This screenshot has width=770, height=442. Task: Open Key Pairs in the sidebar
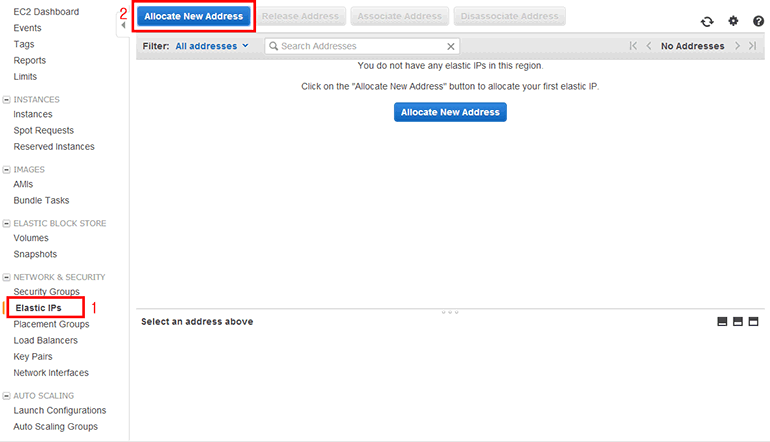tap(33, 356)
